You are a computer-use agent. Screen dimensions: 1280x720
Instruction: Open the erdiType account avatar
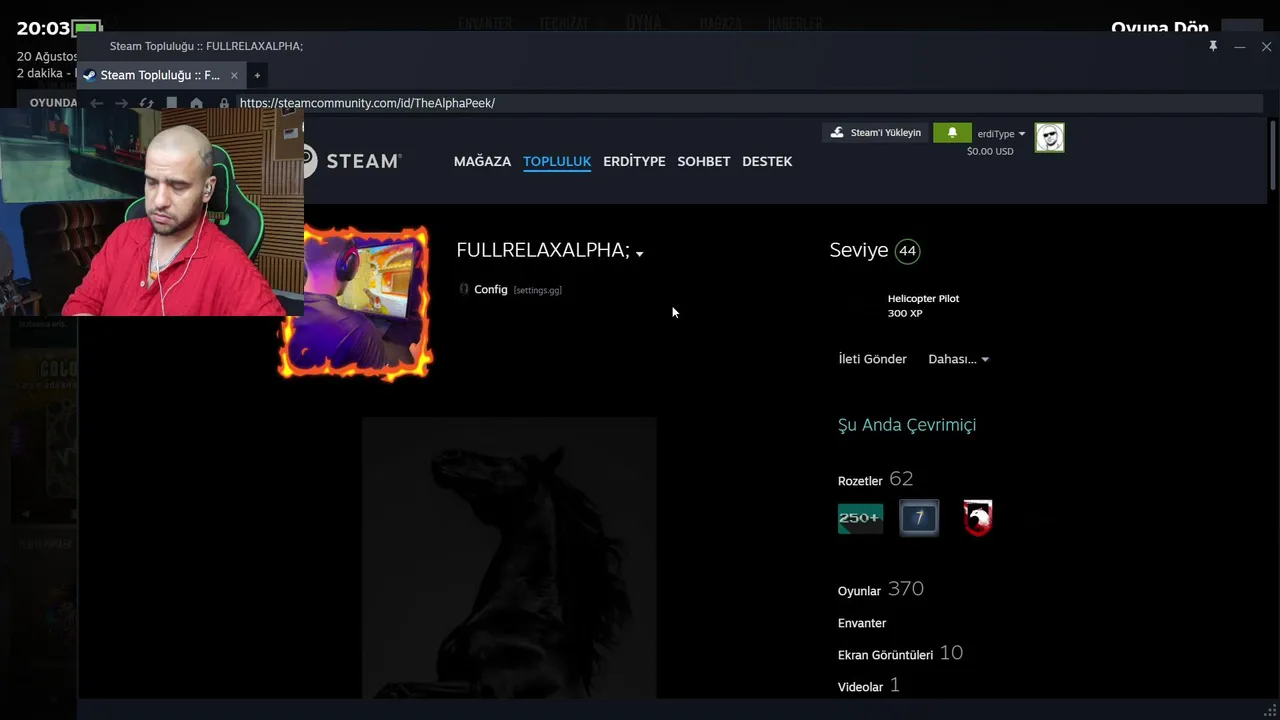coord(1049,138)
